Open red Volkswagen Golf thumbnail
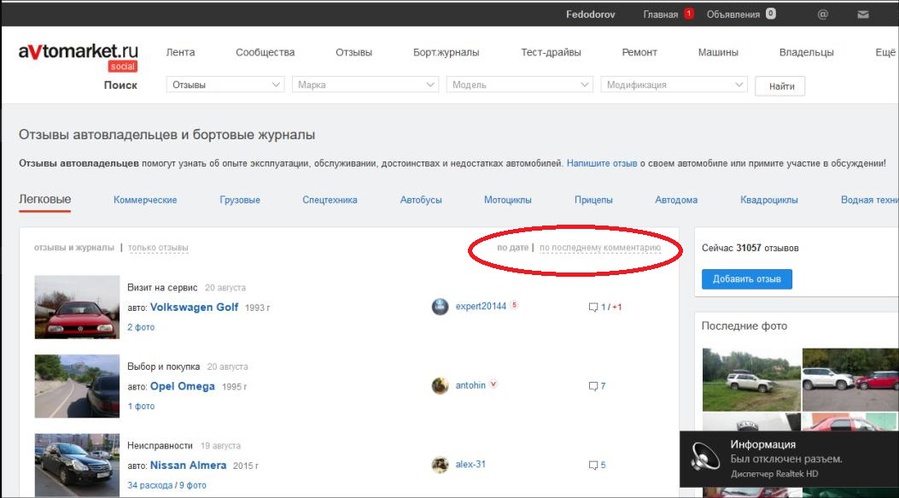The image size is (899, 498). [x=77, y=307]
